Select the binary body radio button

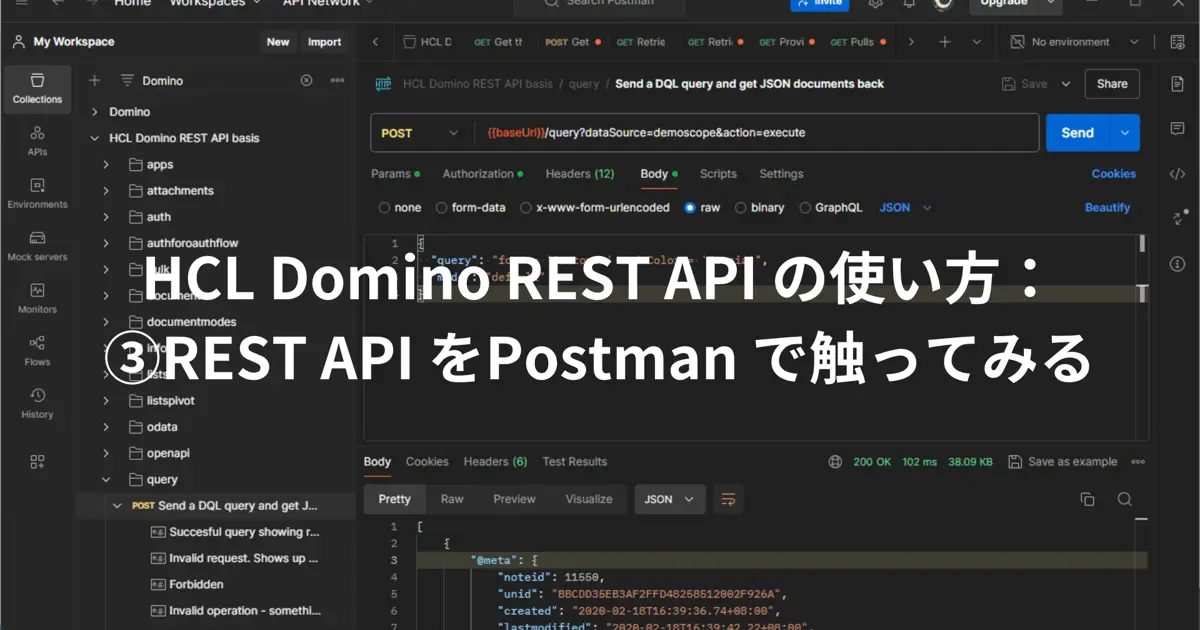coord(741,208)
